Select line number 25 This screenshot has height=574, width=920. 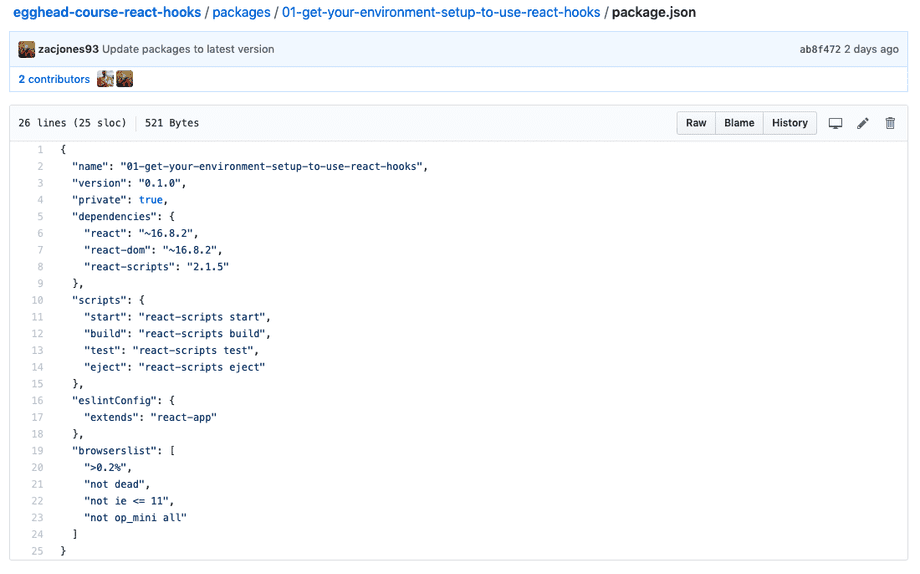(38, 551)
